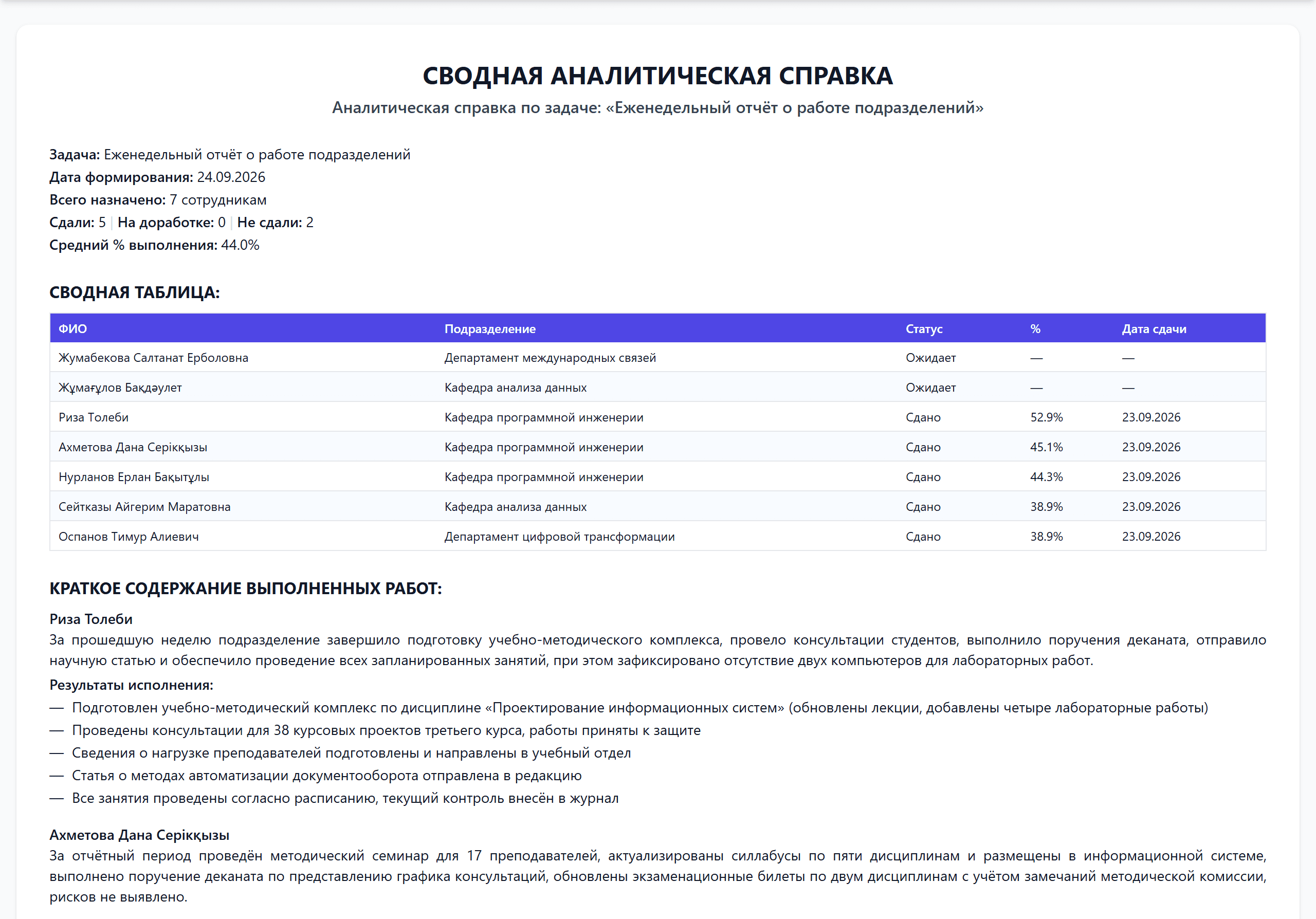
Task: Click the Результаты исполнения subheading
Action: 131,685
